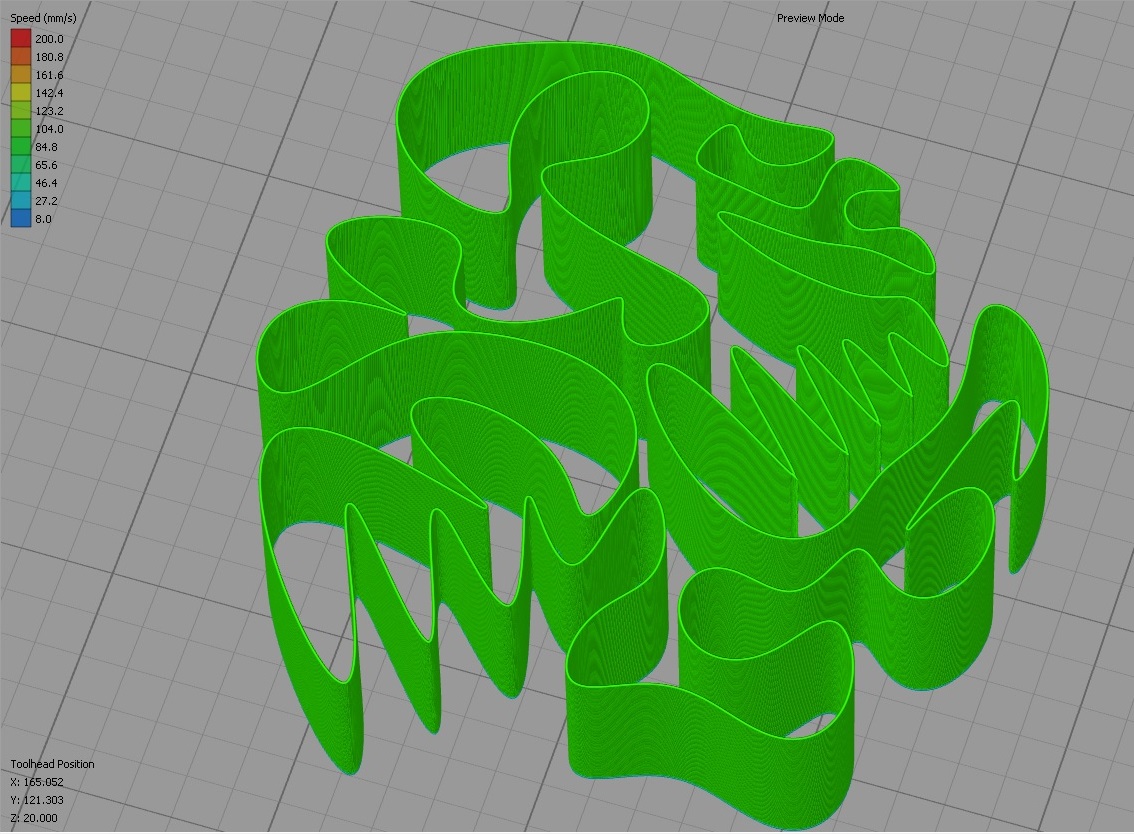Click the 27.2 cyan legend swatch
Viewport: 1134px width, 834px height.
[x=21, y=201]
